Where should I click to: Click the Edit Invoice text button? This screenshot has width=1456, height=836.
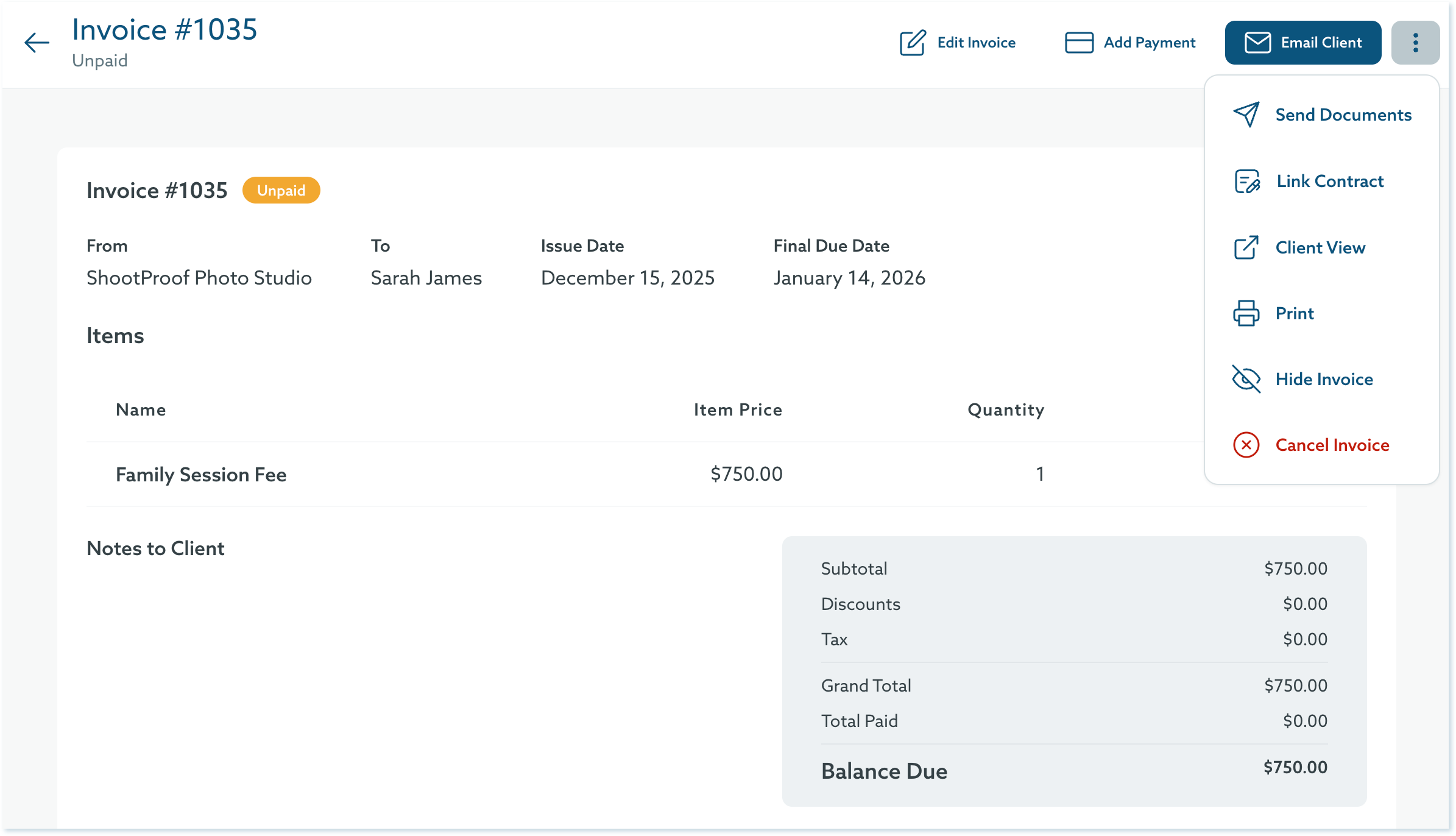click(976, 43)
